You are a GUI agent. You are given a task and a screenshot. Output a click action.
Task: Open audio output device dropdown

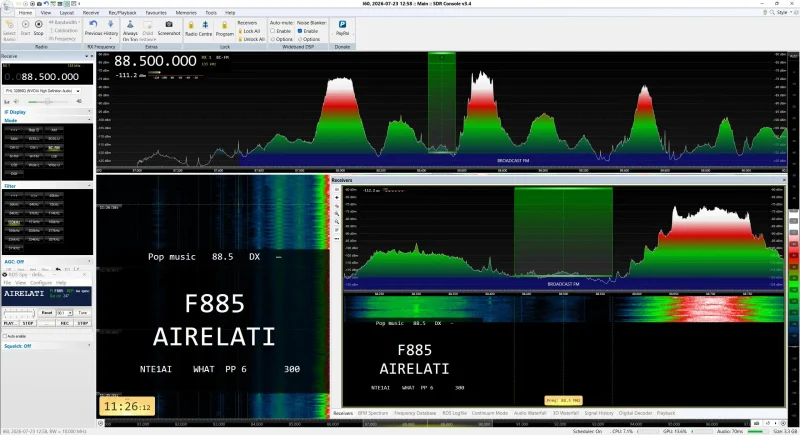[x=78, y=91]
